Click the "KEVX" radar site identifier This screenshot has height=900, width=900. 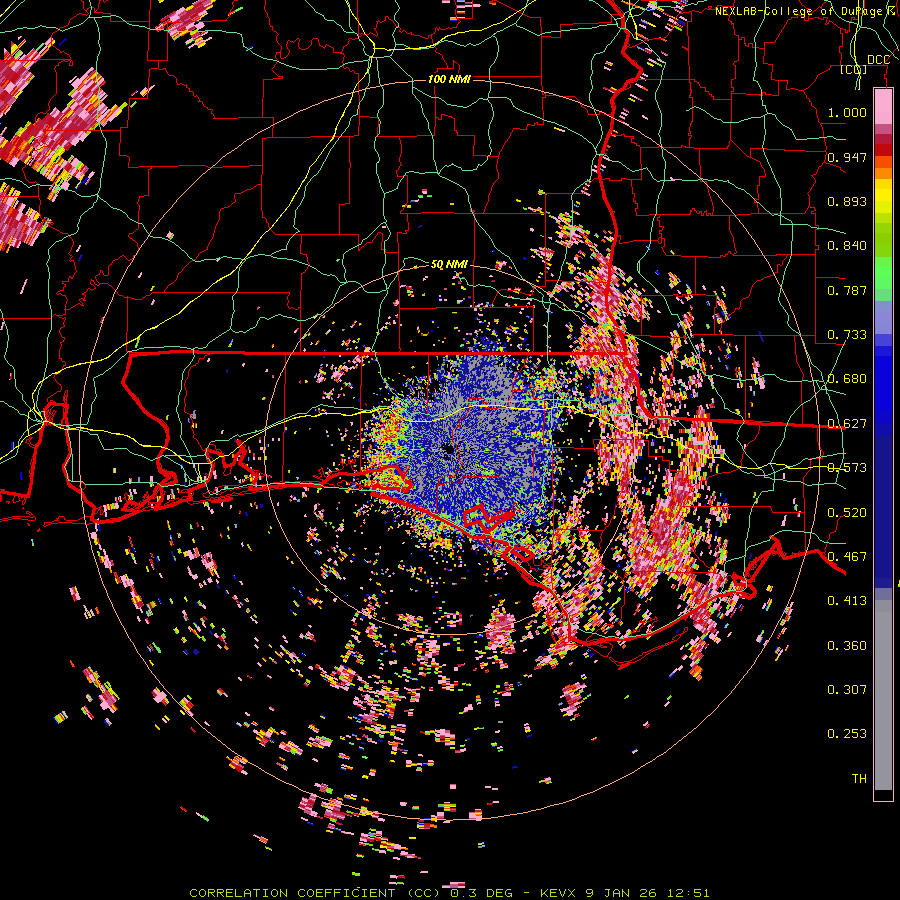pos(560,893)
